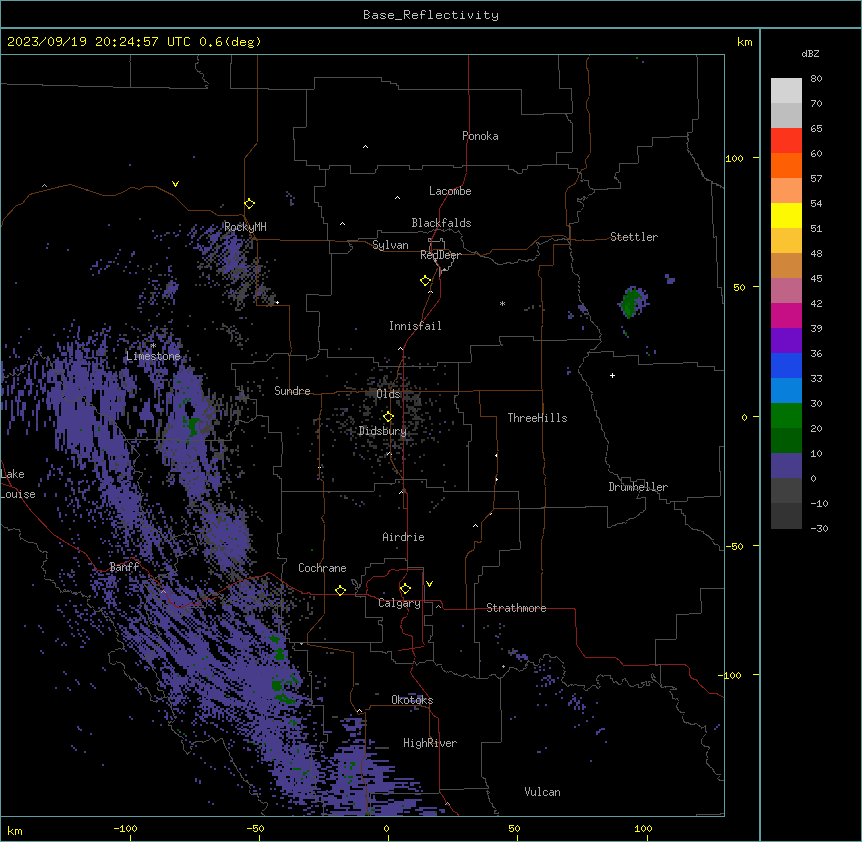This screenshot has height=842, width=862.
Task: Pick the yellow diamond marker below Cochrane
Action: (x=340, y=590)
